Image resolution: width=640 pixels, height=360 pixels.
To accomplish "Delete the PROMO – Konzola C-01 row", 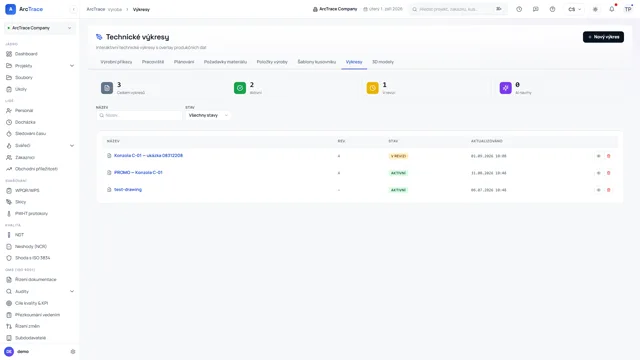I will [609, 173].
